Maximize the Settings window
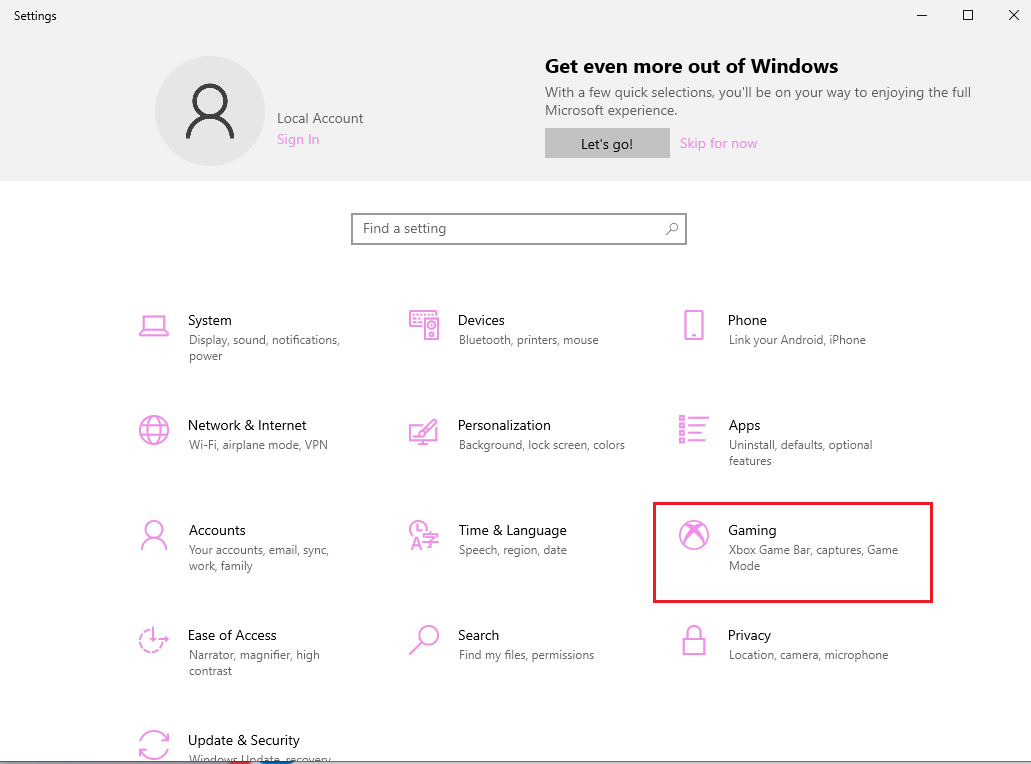The height and width of the screenshot is (764, 1031). [968, 15]
